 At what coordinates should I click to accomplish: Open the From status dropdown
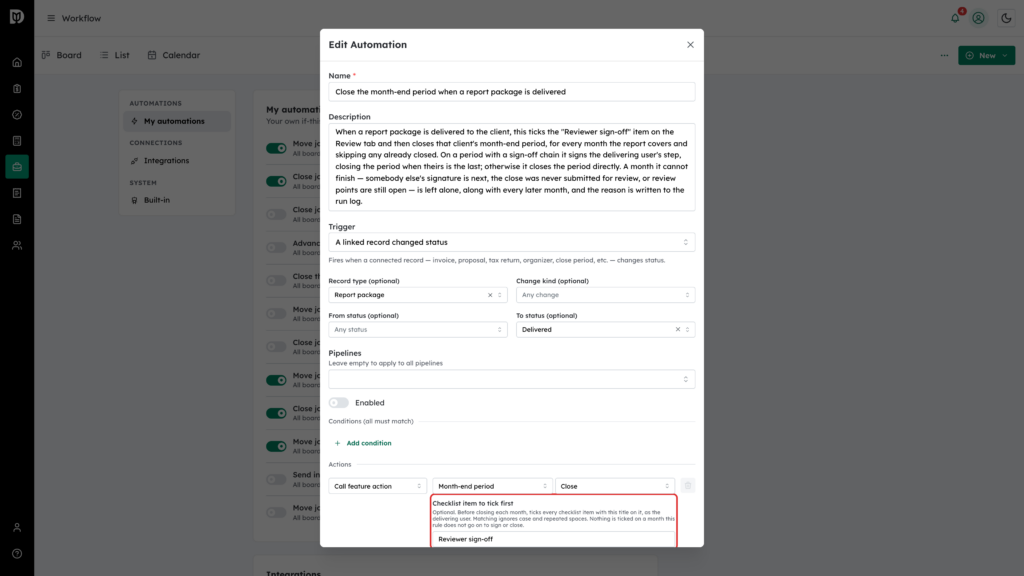[x=417, y=330]
